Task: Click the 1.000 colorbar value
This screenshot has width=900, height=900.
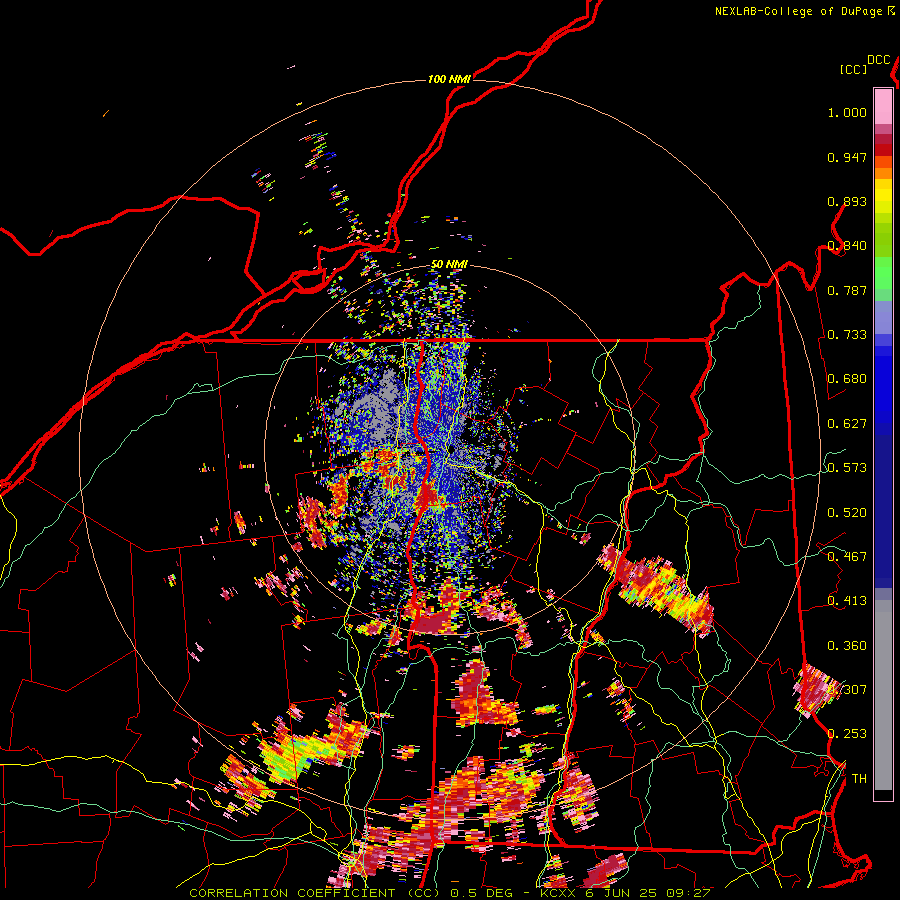Action: (x=847, y=112)
